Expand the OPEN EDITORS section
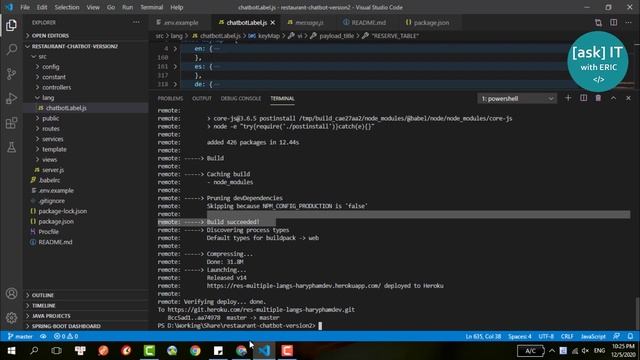The image size is (640, 360). 86,36
